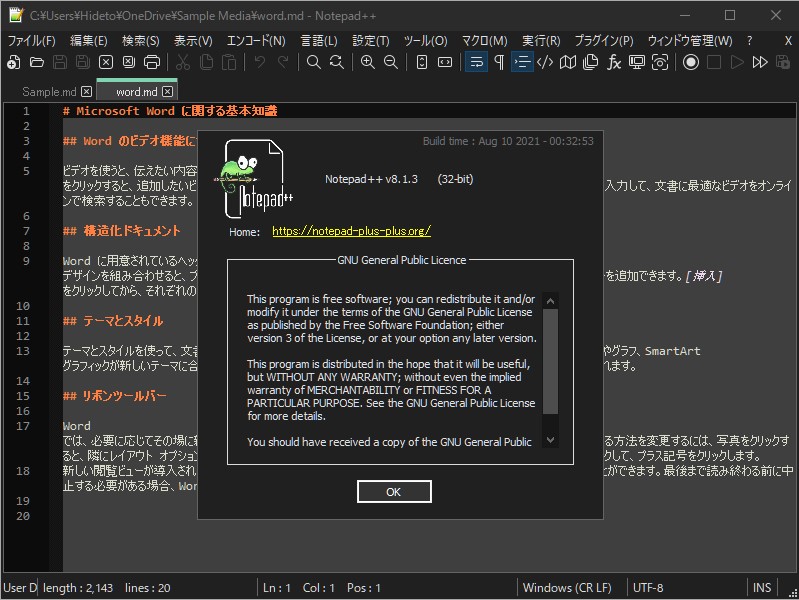Open the ファイル(F) menu
The height and width of the screenshot is (600, 799).
click(x=32, y=41)
